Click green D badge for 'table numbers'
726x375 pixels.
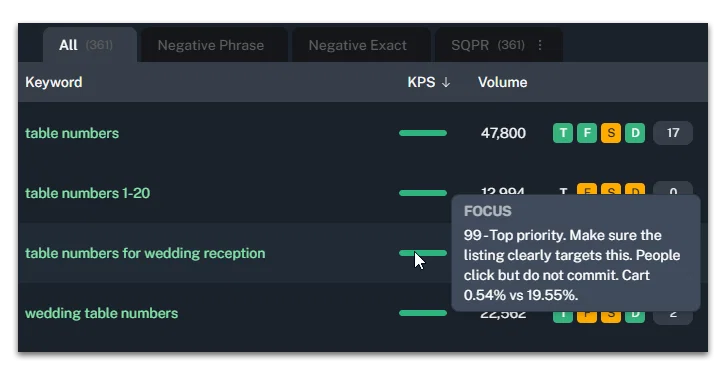tap(635, 133)
